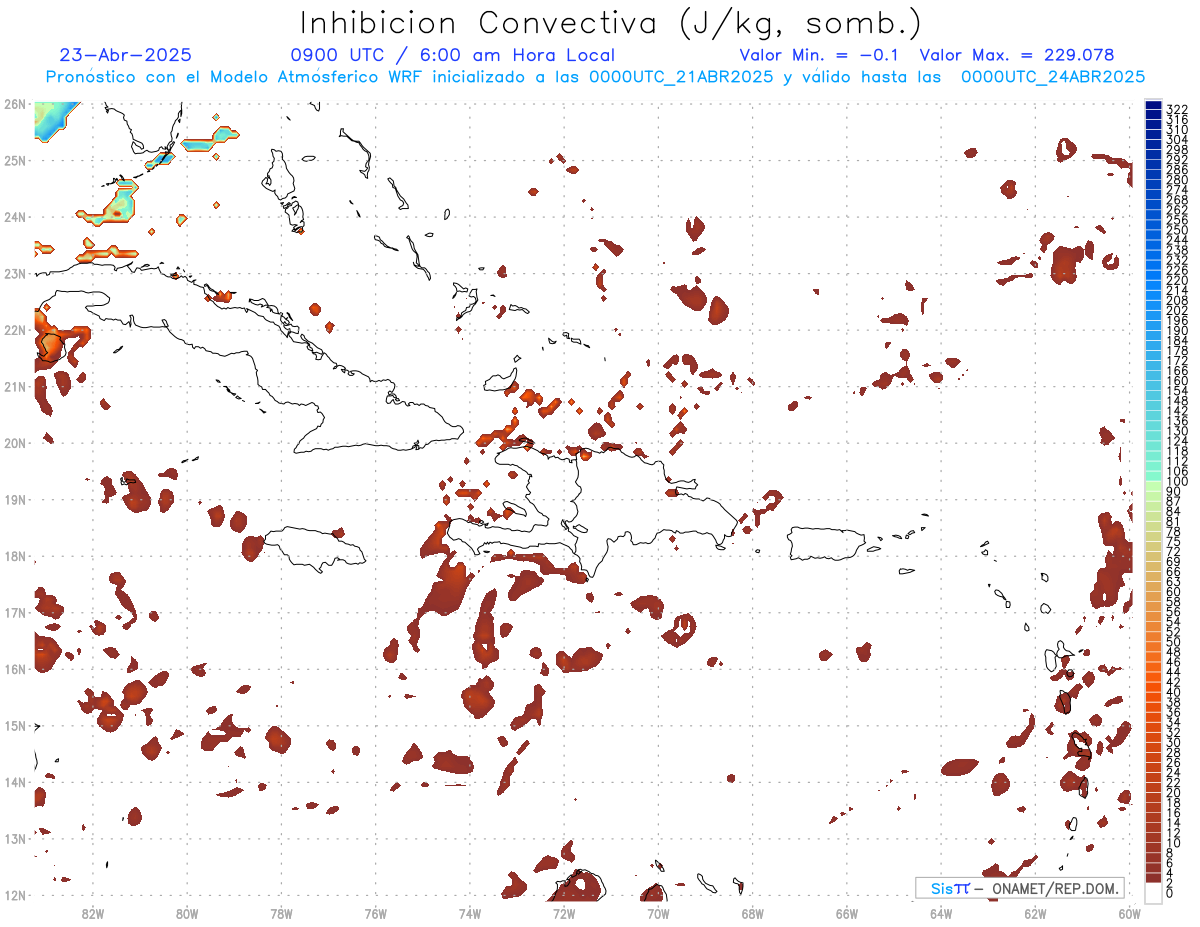Click the 'Valor Min. = -0.1' readout
The height and width of the screenshot is (927, 1200).
820,56
